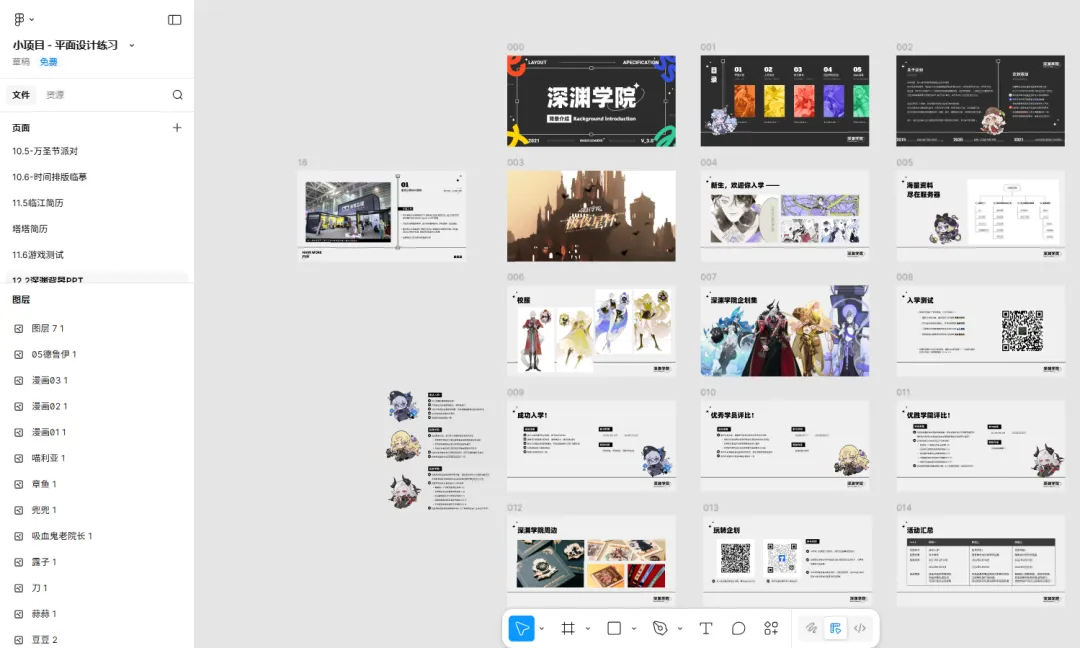The width and height of the screenshot is (1080, 648).
Task: Click the blue 免费 plan link
Action: pos(48,62)
